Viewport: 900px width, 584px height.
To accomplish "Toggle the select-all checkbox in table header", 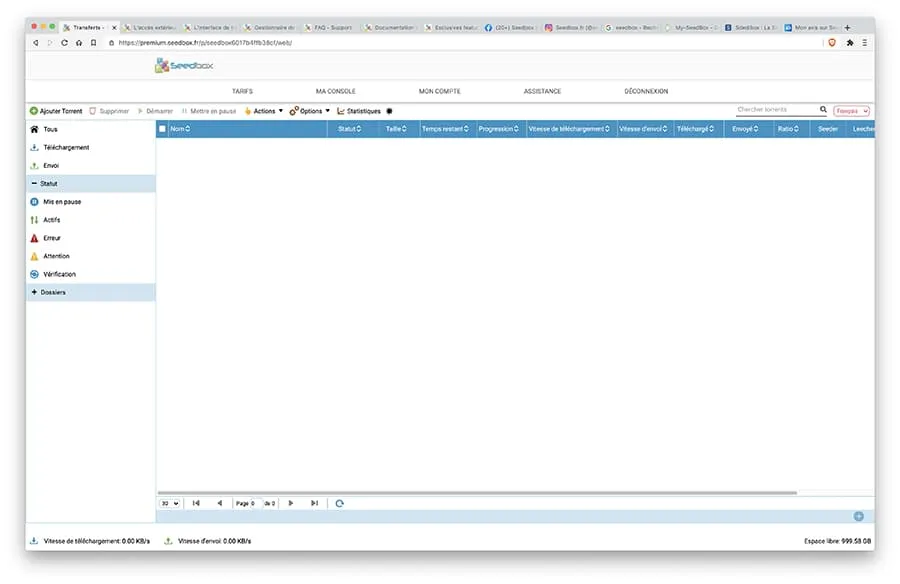I will pyautogui.click(x=162, y=129).
